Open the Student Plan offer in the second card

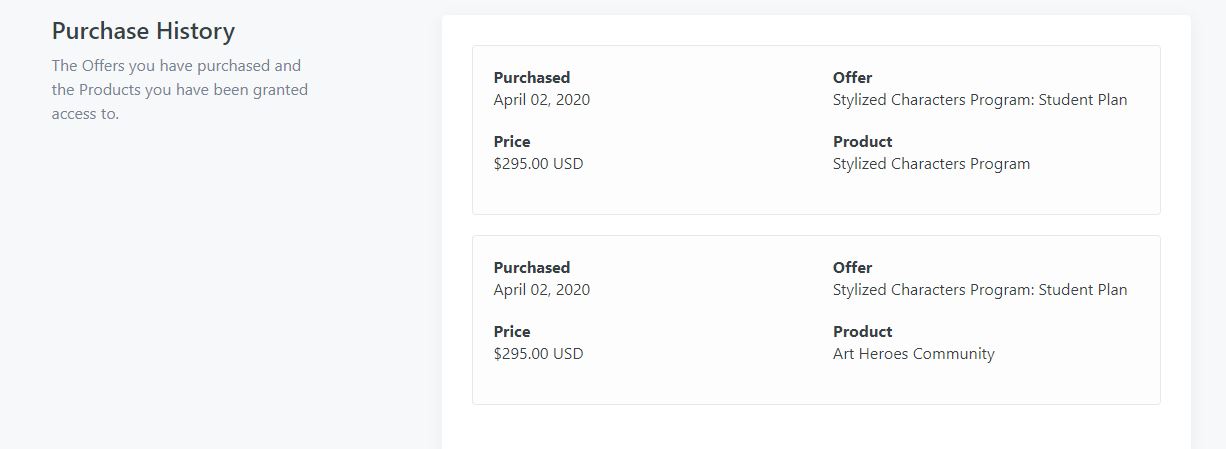[x=979, y=290]
